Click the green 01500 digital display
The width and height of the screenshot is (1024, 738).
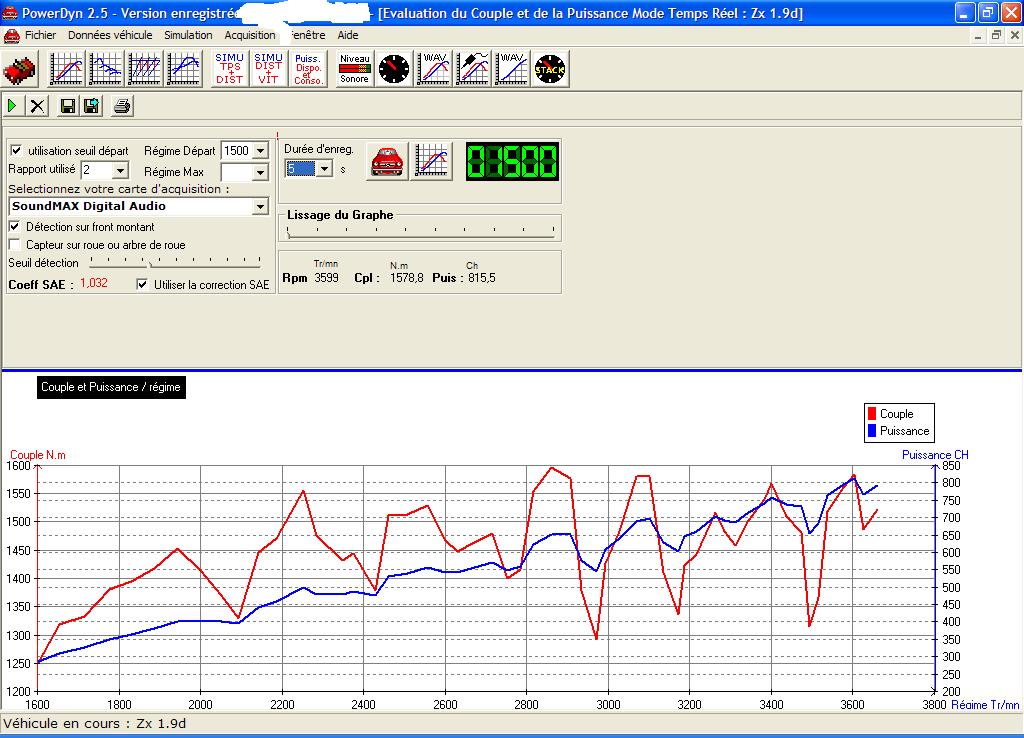[x=512, y=161]
